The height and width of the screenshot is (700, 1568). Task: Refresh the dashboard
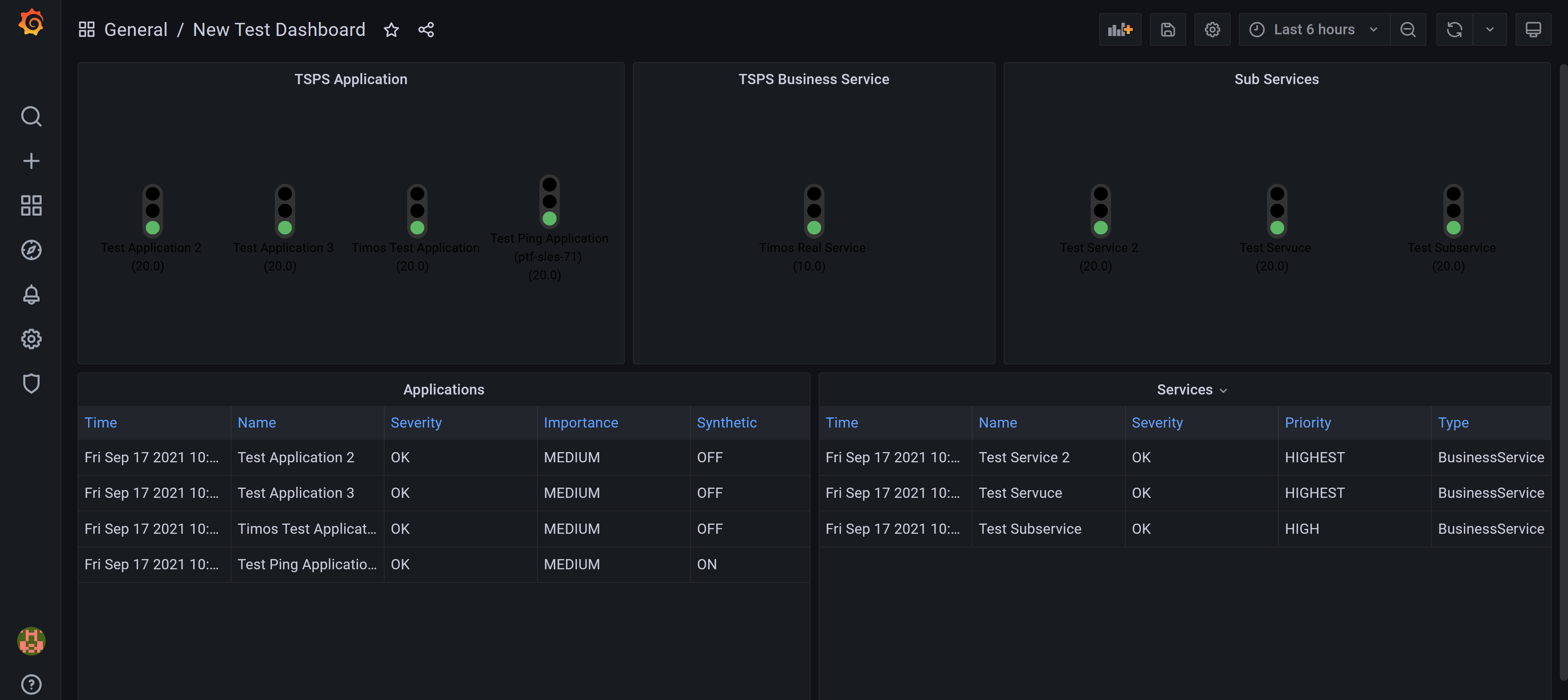pyautogui.click(x=1454, y=29)
